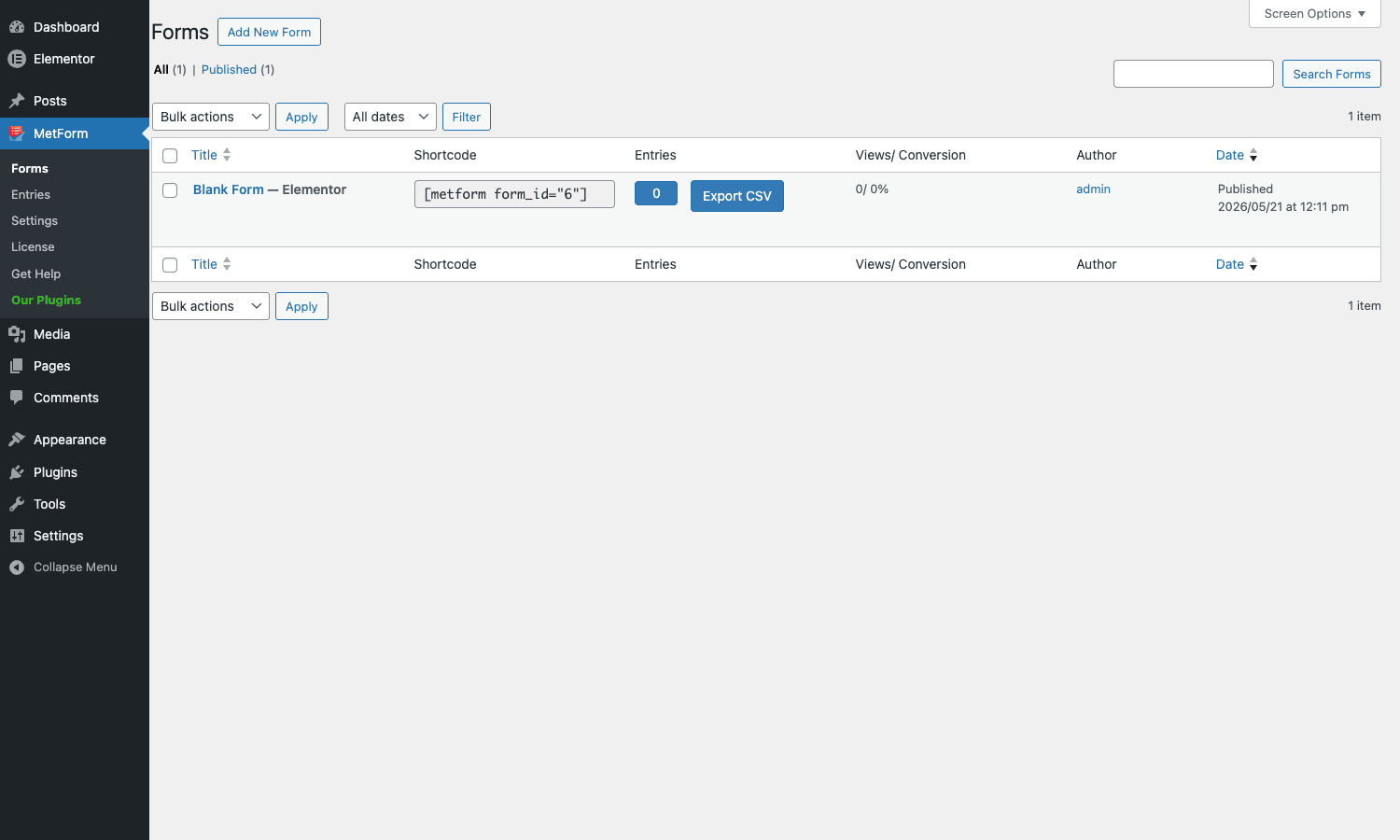Image resolution: width=1400 pixels, height=840 pixels.
Task: Expand the Screen Options panel
Action: click(1315, 14)
